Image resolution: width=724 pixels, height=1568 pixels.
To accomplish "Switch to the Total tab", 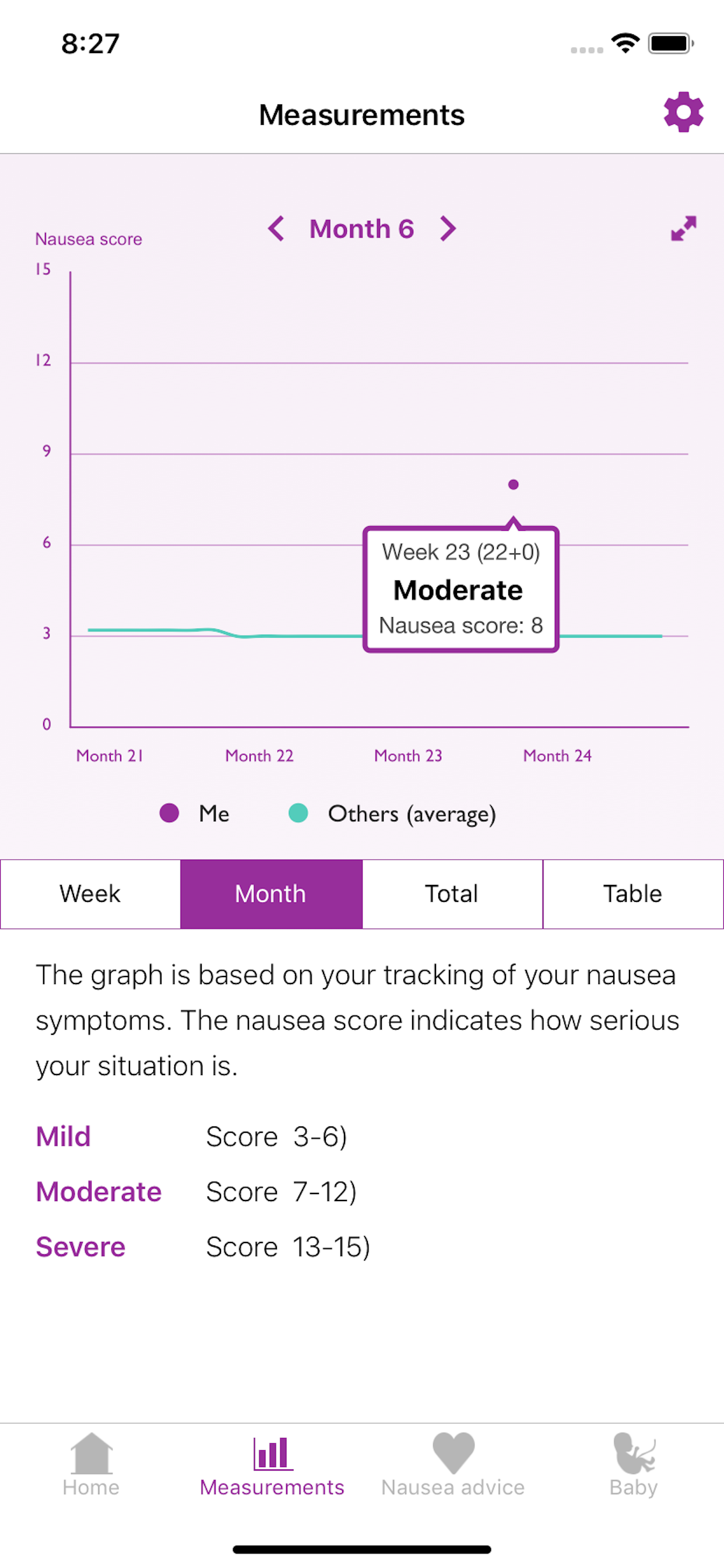I will pyautogui.click(x=451, y=893).
